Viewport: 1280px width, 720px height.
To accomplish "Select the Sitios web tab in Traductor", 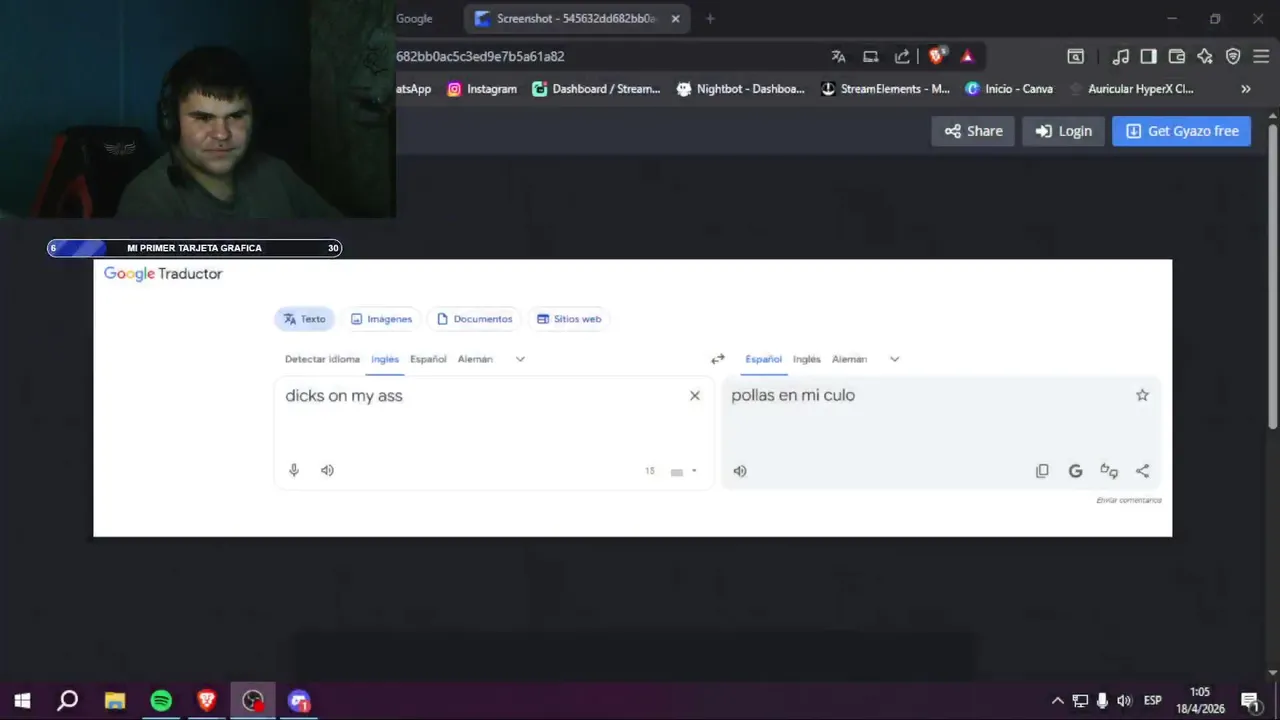I will (x=569, y=319).
